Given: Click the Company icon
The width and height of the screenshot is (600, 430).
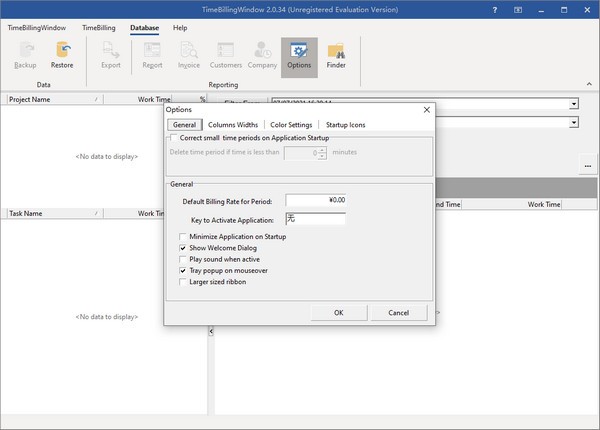Looking at the screenshot, I should tap(263, 54).
